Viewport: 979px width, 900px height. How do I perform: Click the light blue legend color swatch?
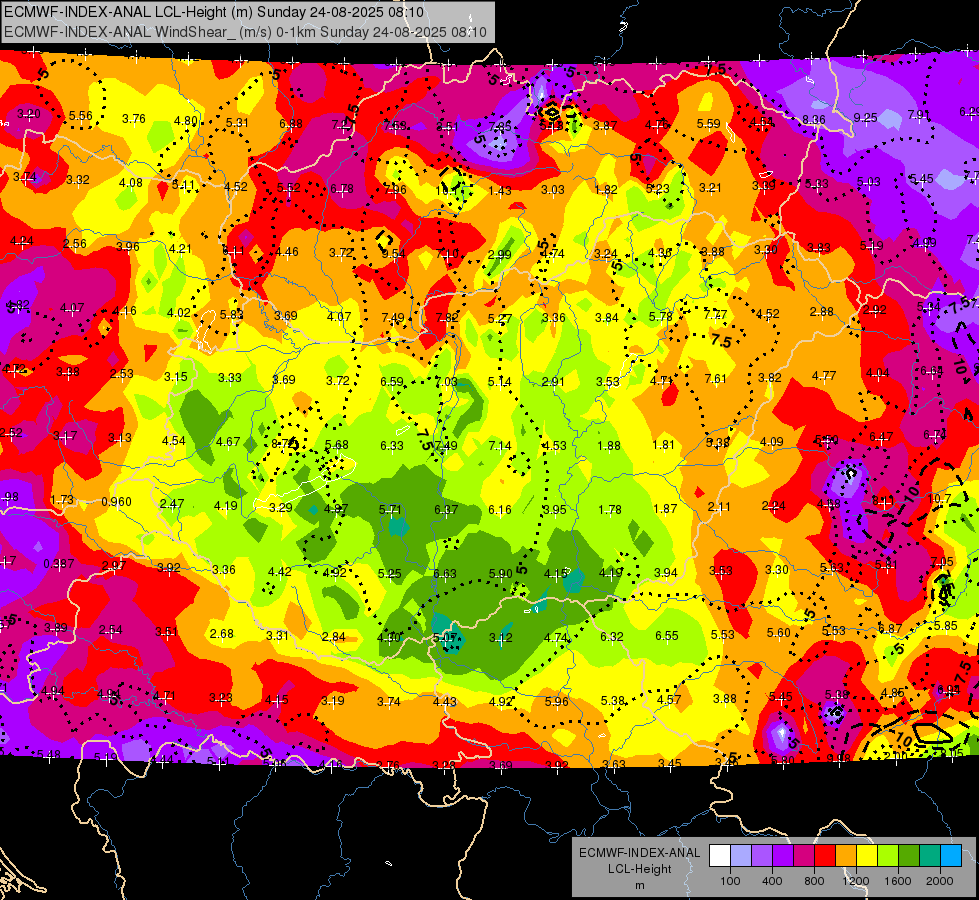click(x=951, y=856)
